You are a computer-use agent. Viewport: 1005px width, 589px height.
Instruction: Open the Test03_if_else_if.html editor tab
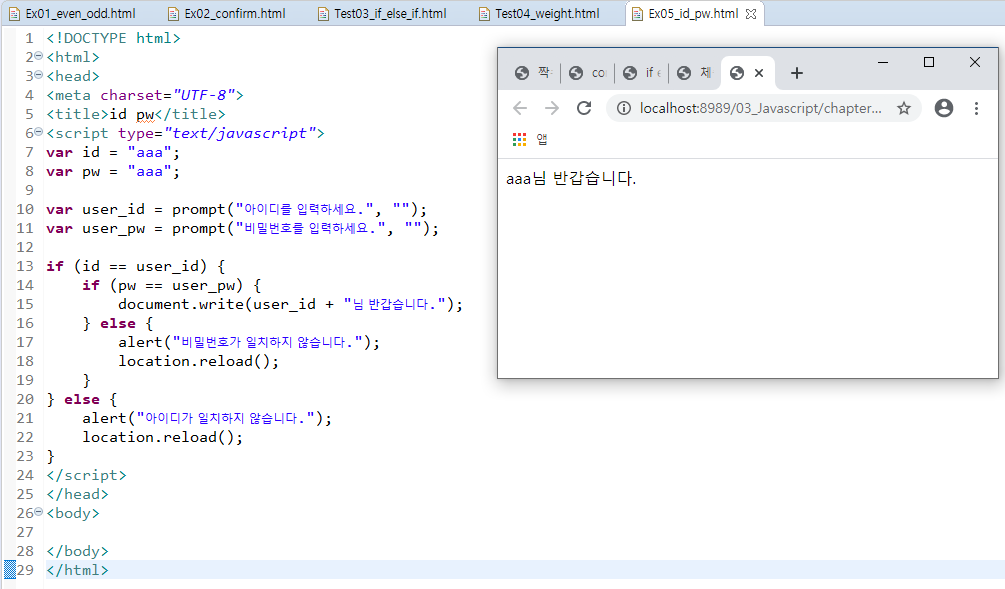pyautogui.click(x=383, y=13)
